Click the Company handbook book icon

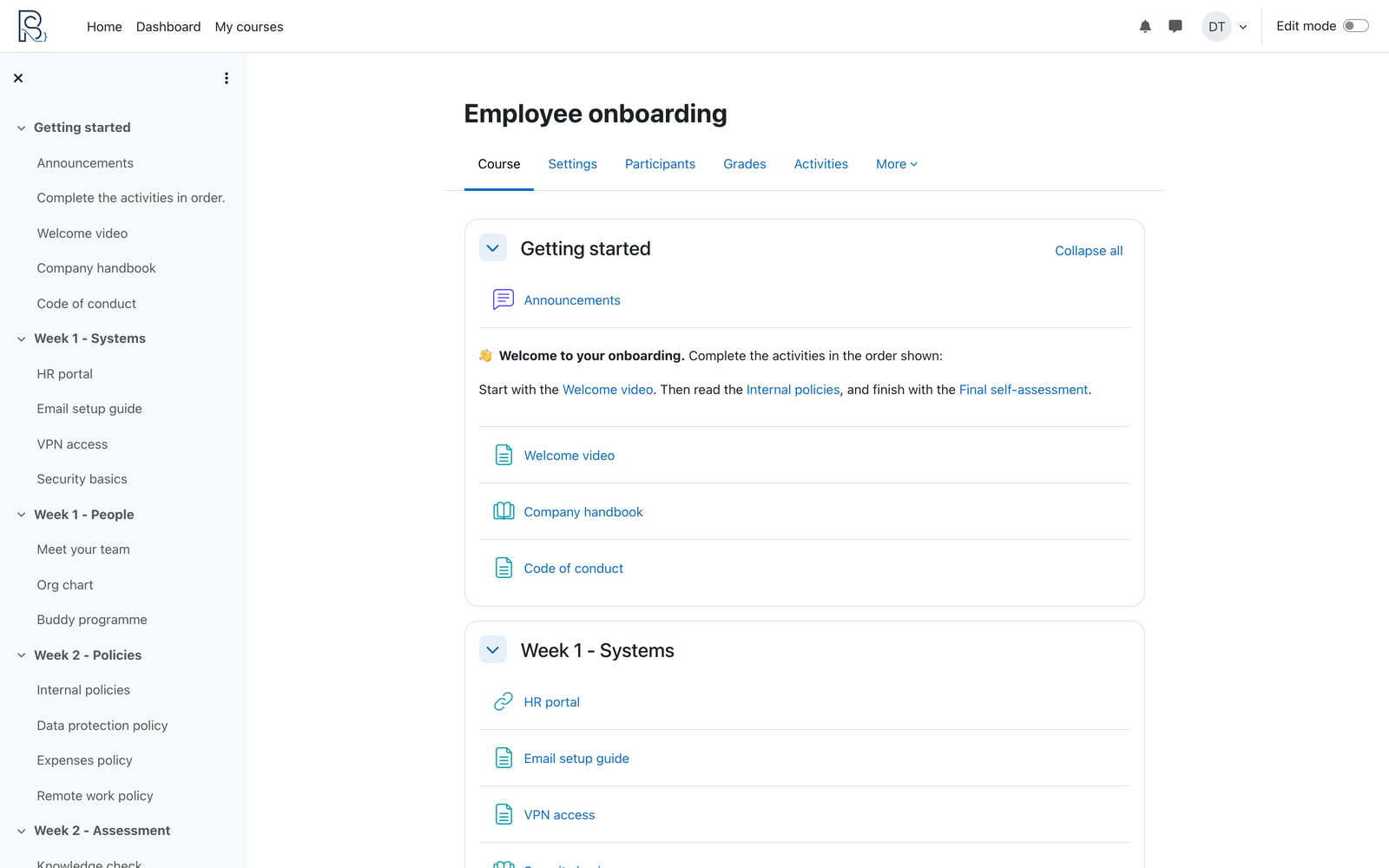coord(504,511)
